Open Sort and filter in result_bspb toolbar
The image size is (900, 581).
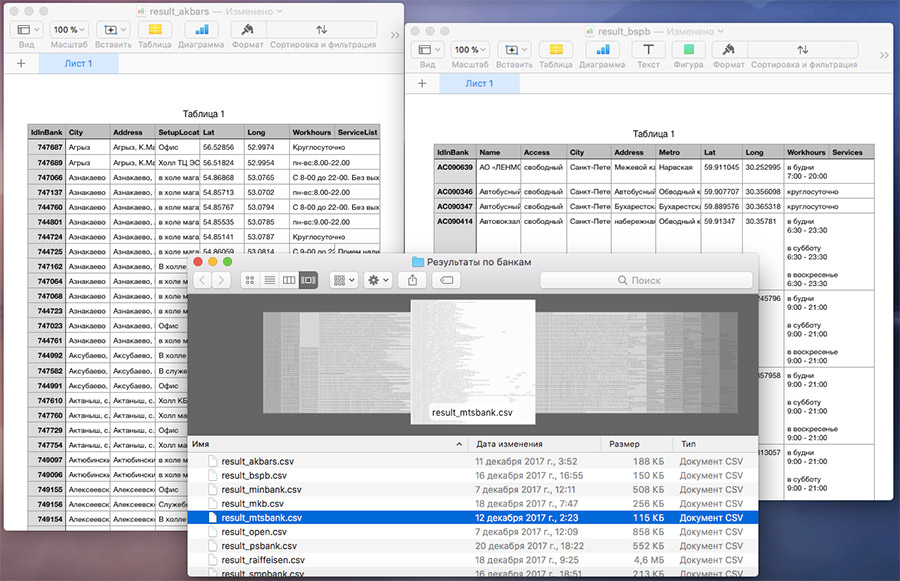(x=803, y=49)
